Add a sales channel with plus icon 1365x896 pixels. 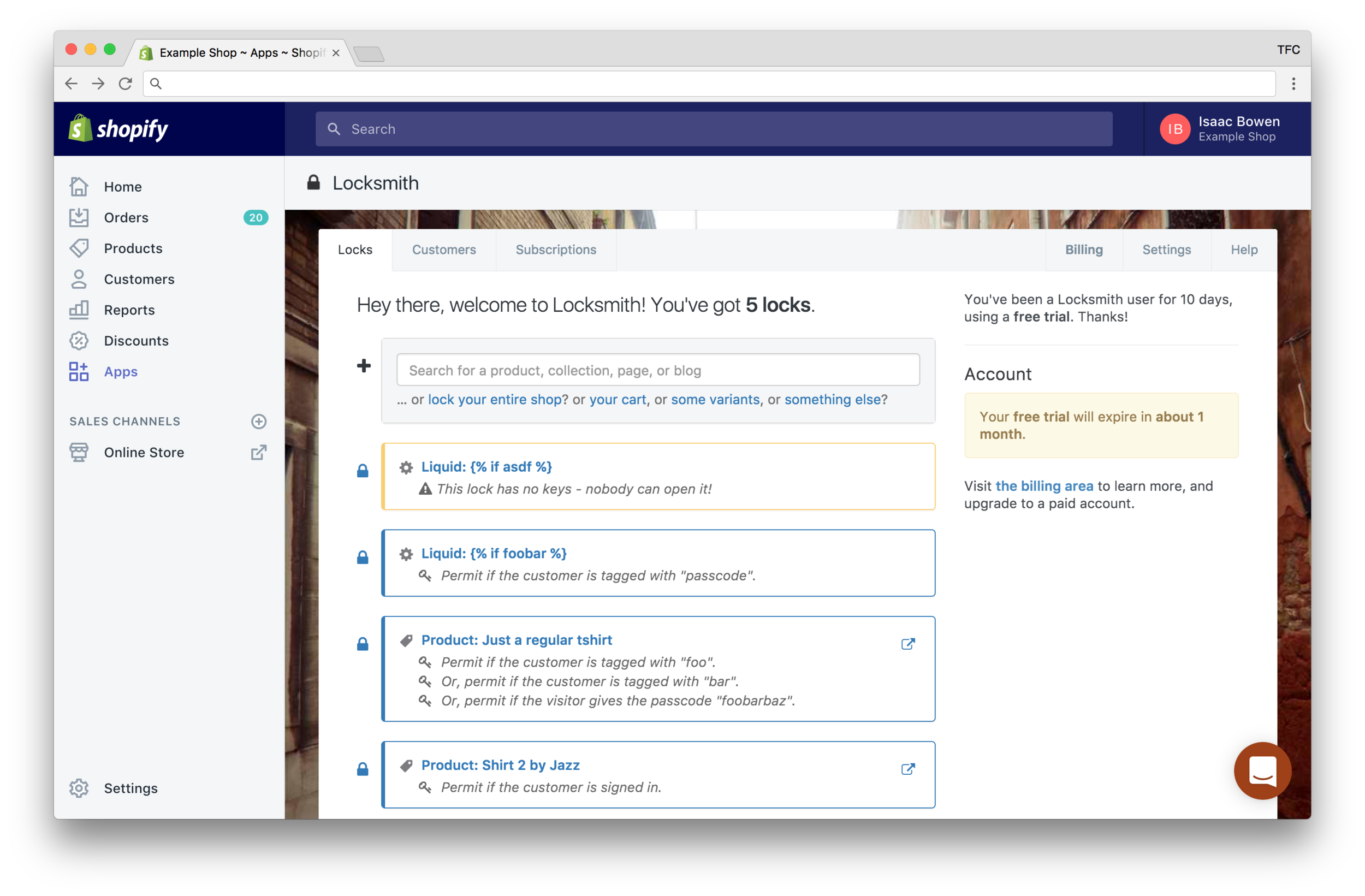click(x=259, y=422)
